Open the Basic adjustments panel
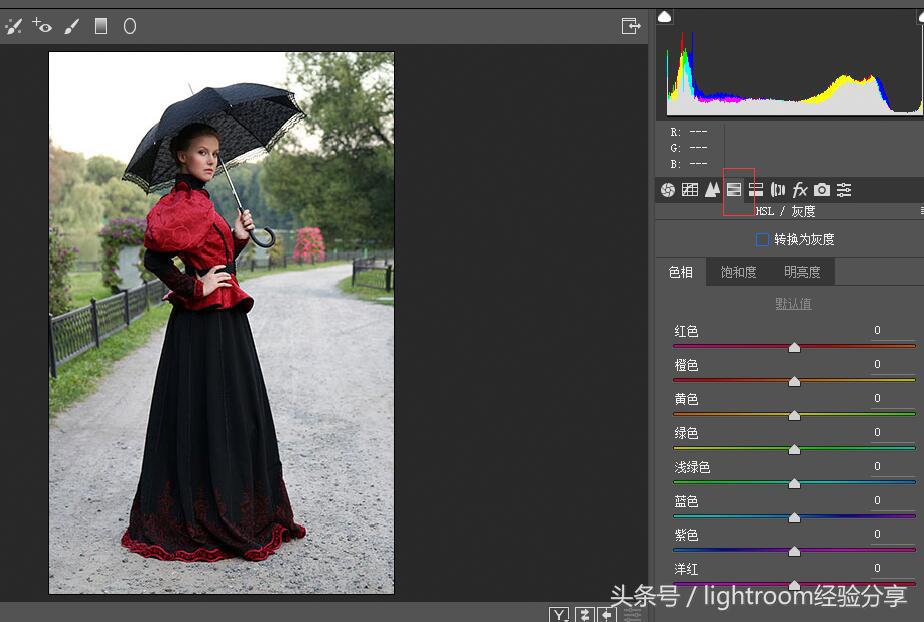 (667, 189)
